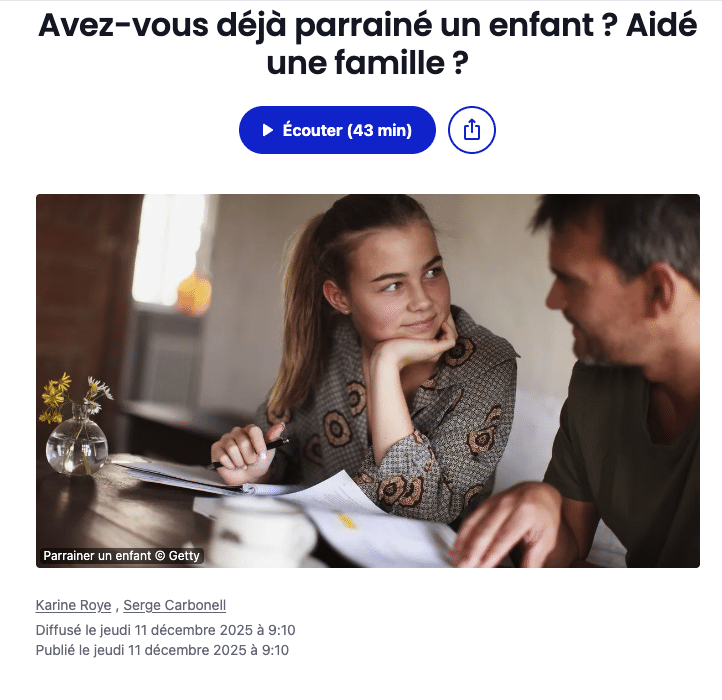This screenshot has width=722, height=700.
Task: Click the white coffee cup in the photo
Action: (x=262, y=530)
